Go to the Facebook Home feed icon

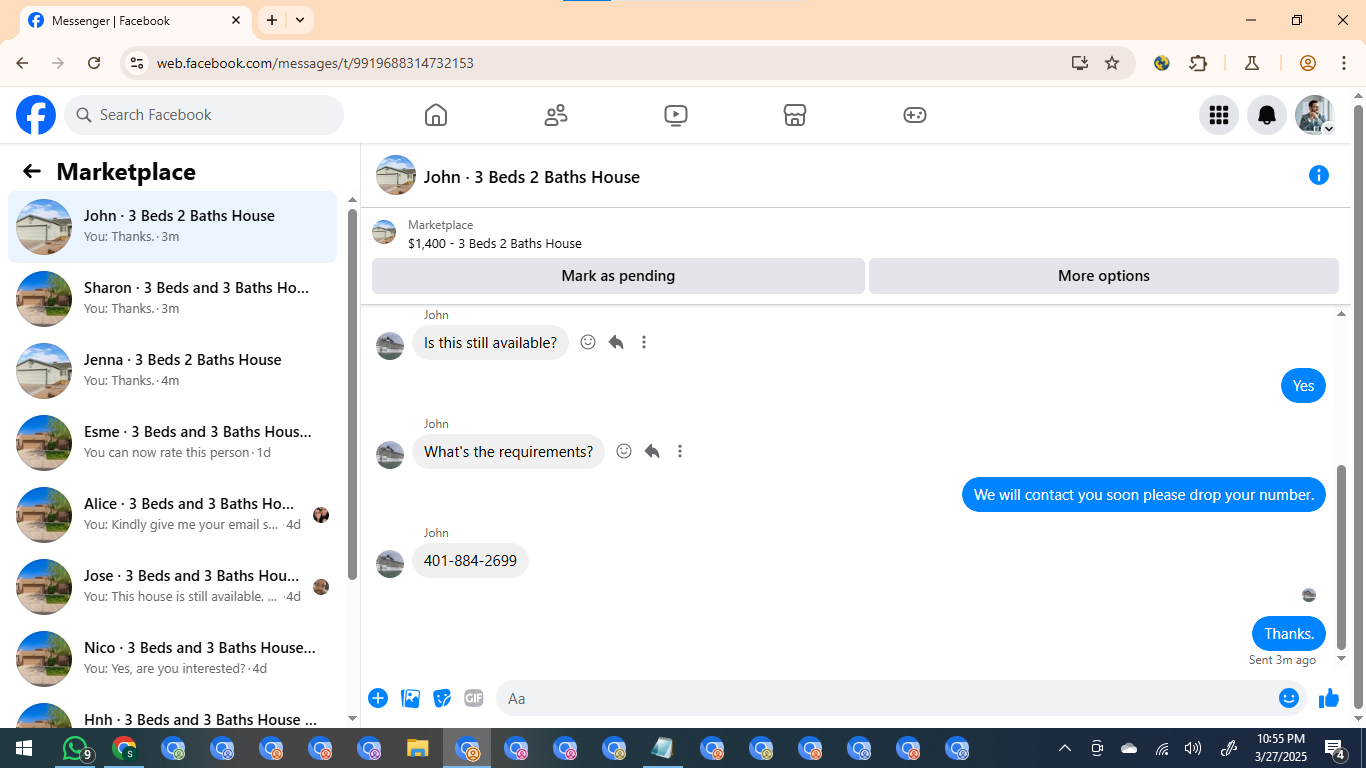pos(436,115)
